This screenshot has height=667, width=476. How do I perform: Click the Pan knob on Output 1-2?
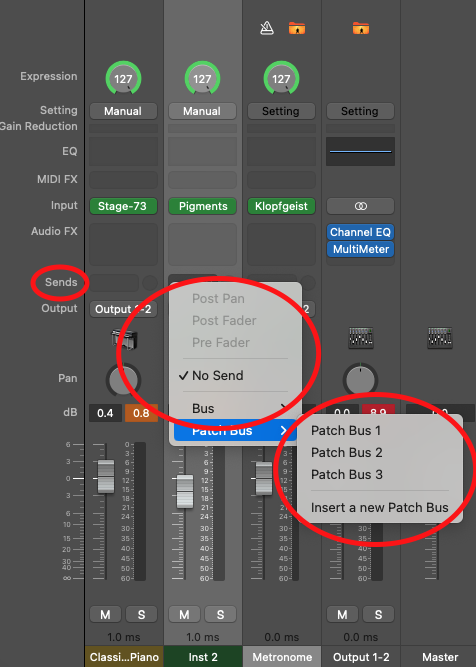[x=360, y=379]
